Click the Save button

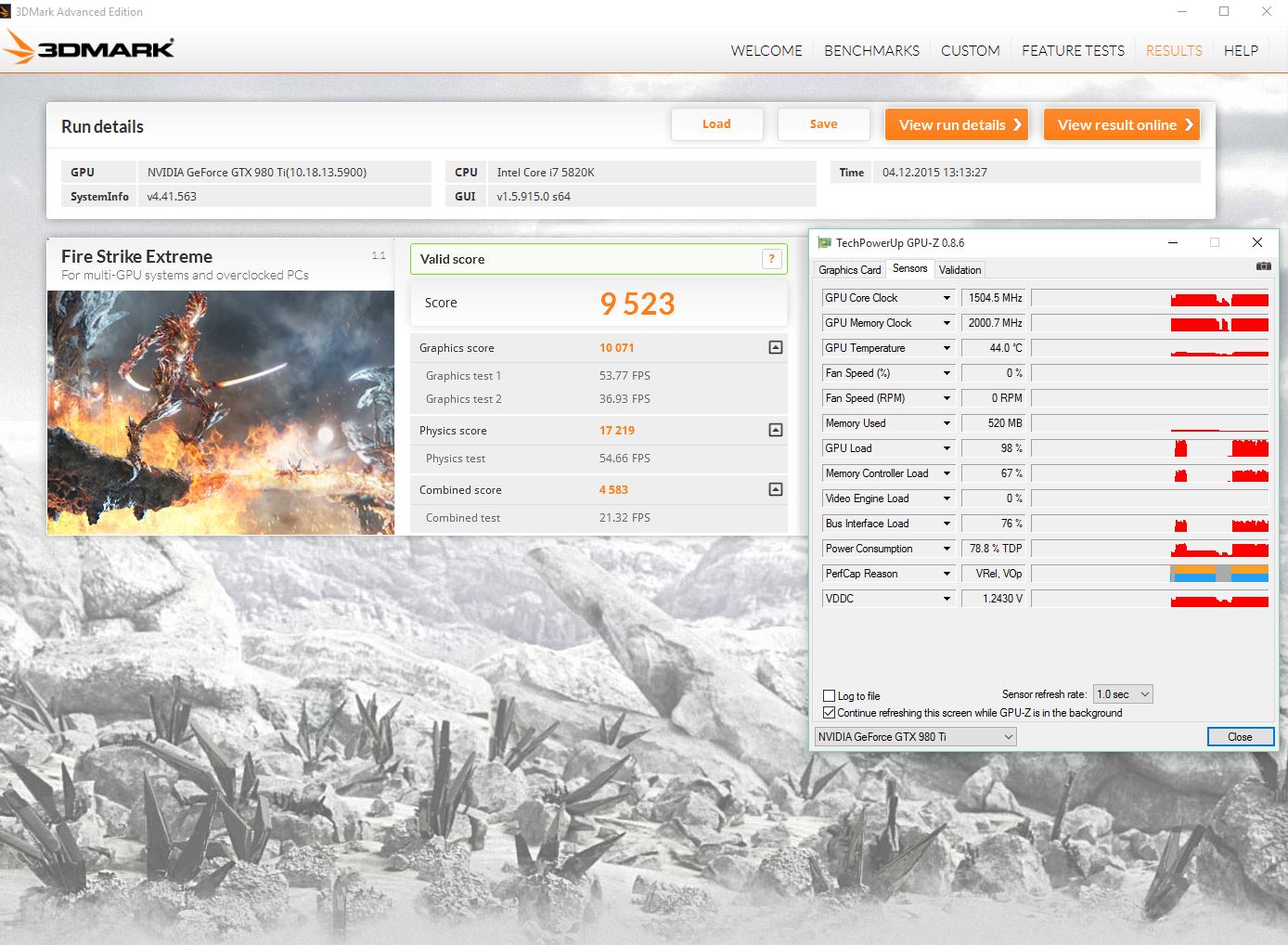click(x=823, y=124)
